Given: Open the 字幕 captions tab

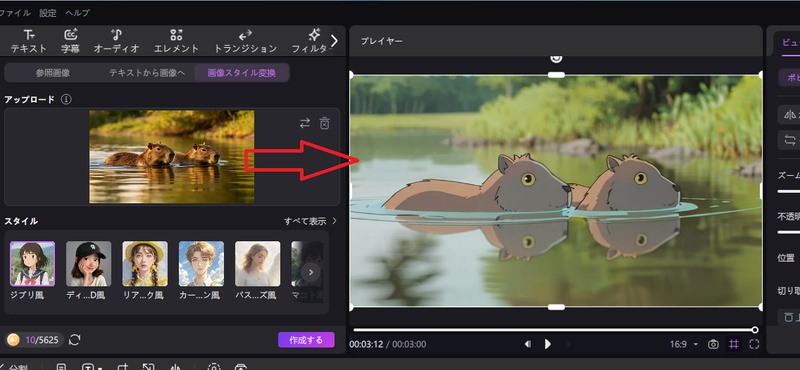Looking at the screenshot, I should [70, 41].
